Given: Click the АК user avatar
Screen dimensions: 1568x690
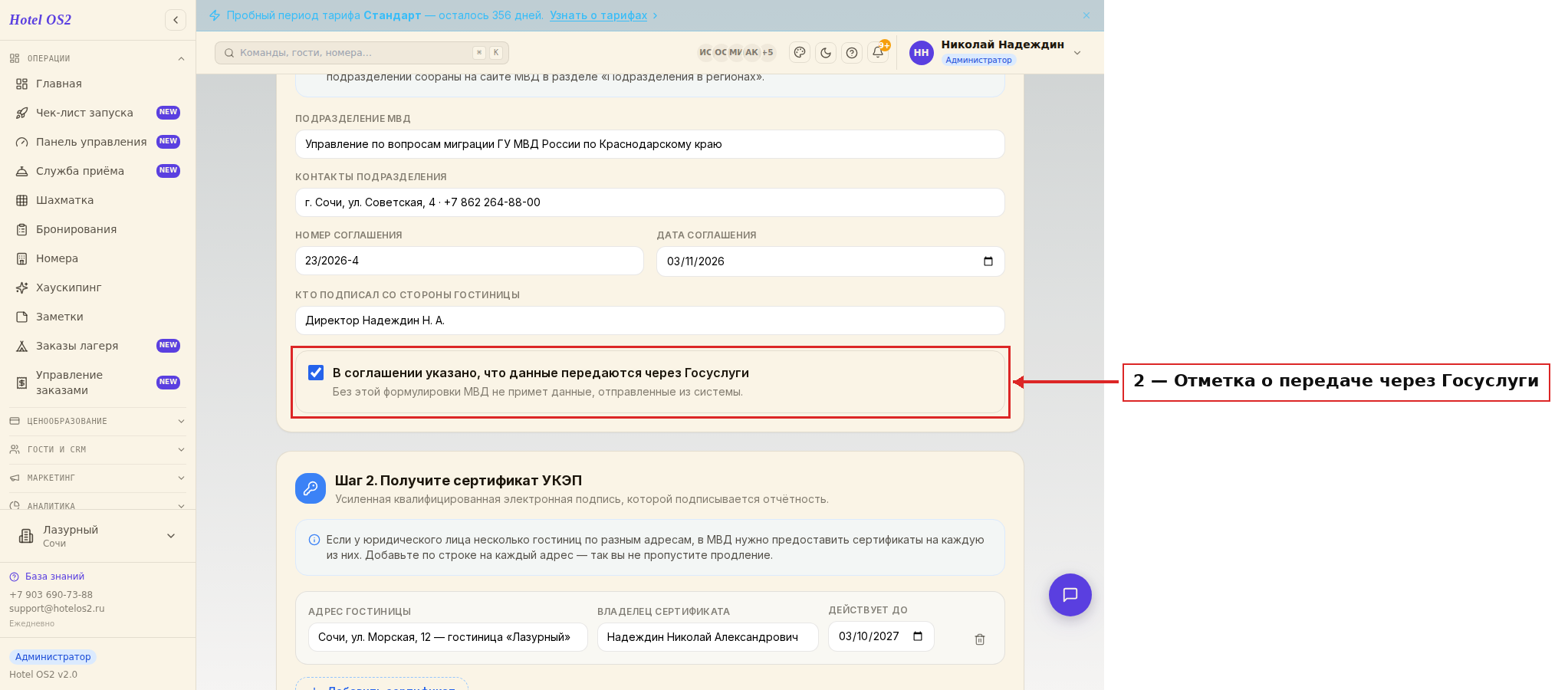Looking at the screenshot, I should pyautogui.click(x=751, y=52).
